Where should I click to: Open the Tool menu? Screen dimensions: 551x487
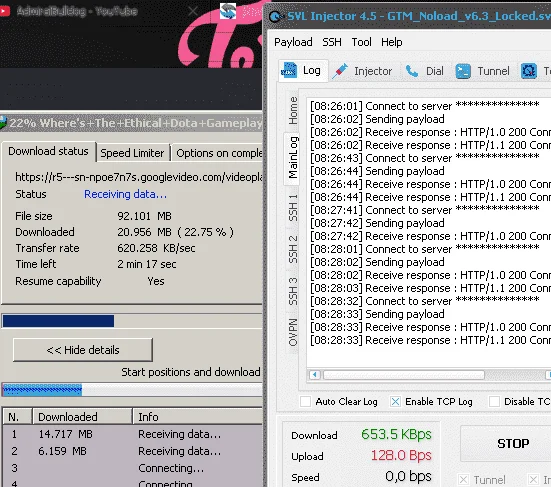pyautogui.click(x=361, y=42)
